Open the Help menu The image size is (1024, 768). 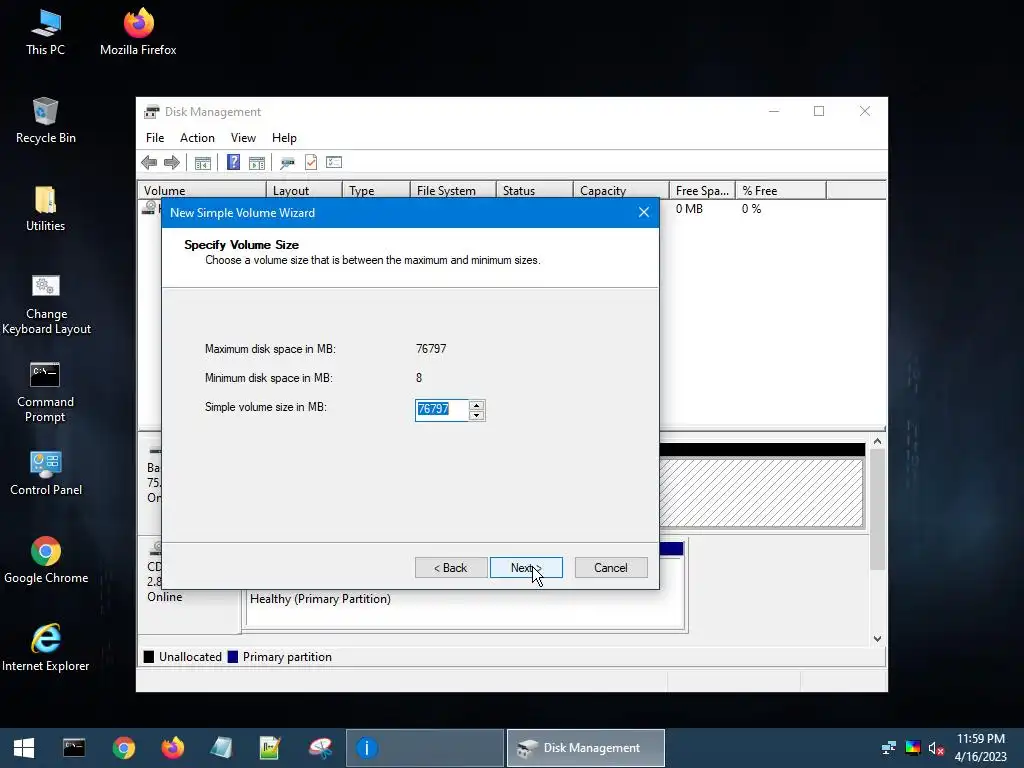click(x=284, y=138)
